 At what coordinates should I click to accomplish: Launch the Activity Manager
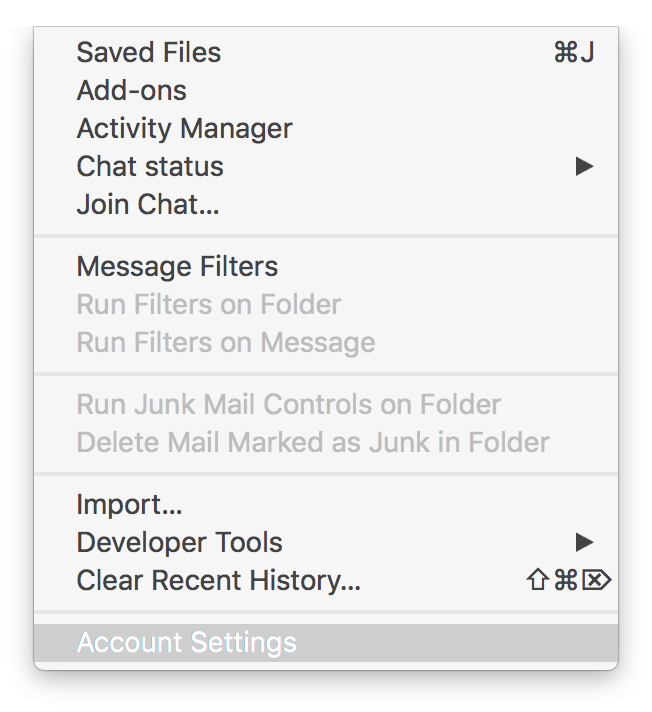tap(326, 129)
